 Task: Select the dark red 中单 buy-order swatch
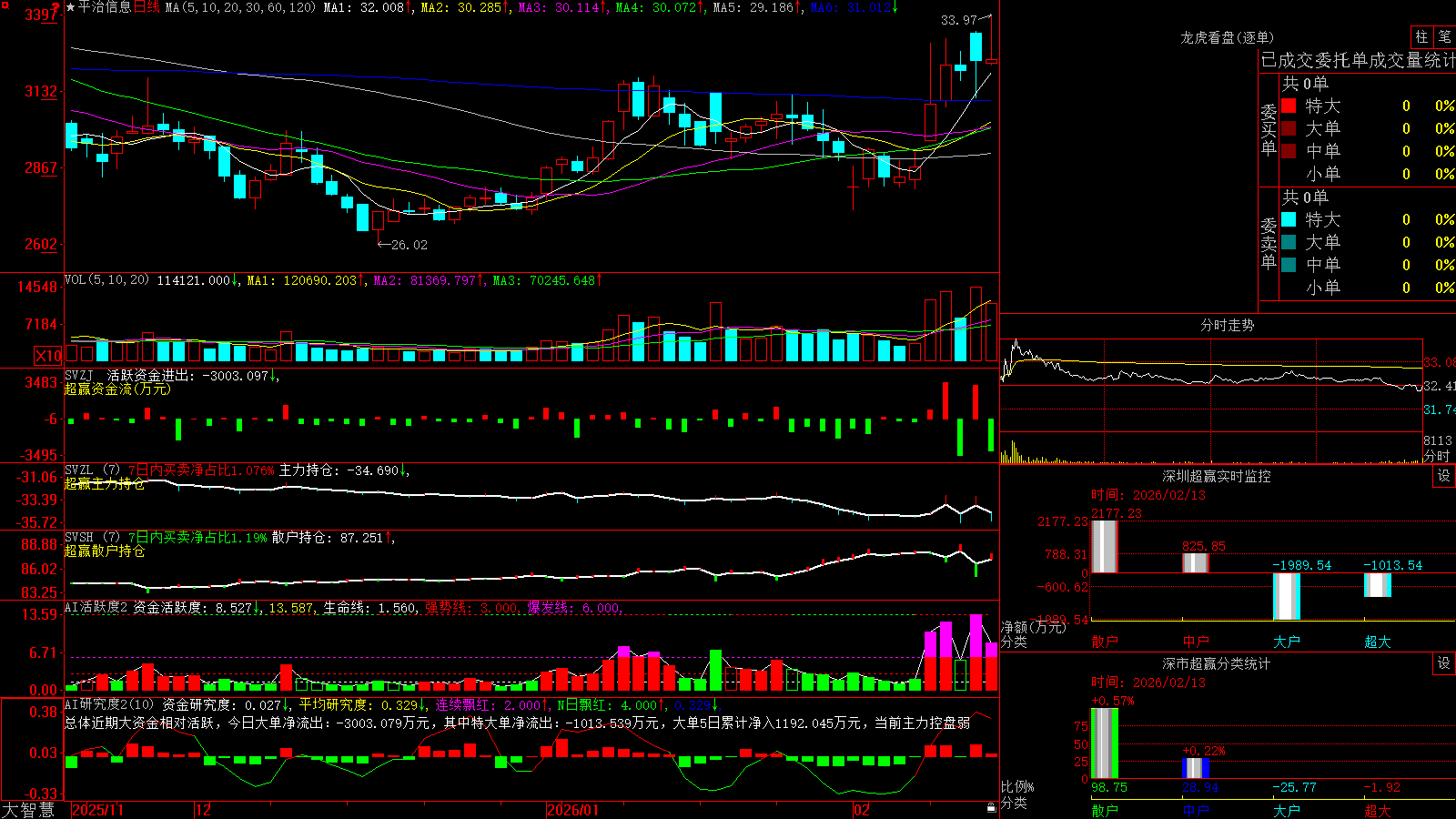coord(1289,151)
